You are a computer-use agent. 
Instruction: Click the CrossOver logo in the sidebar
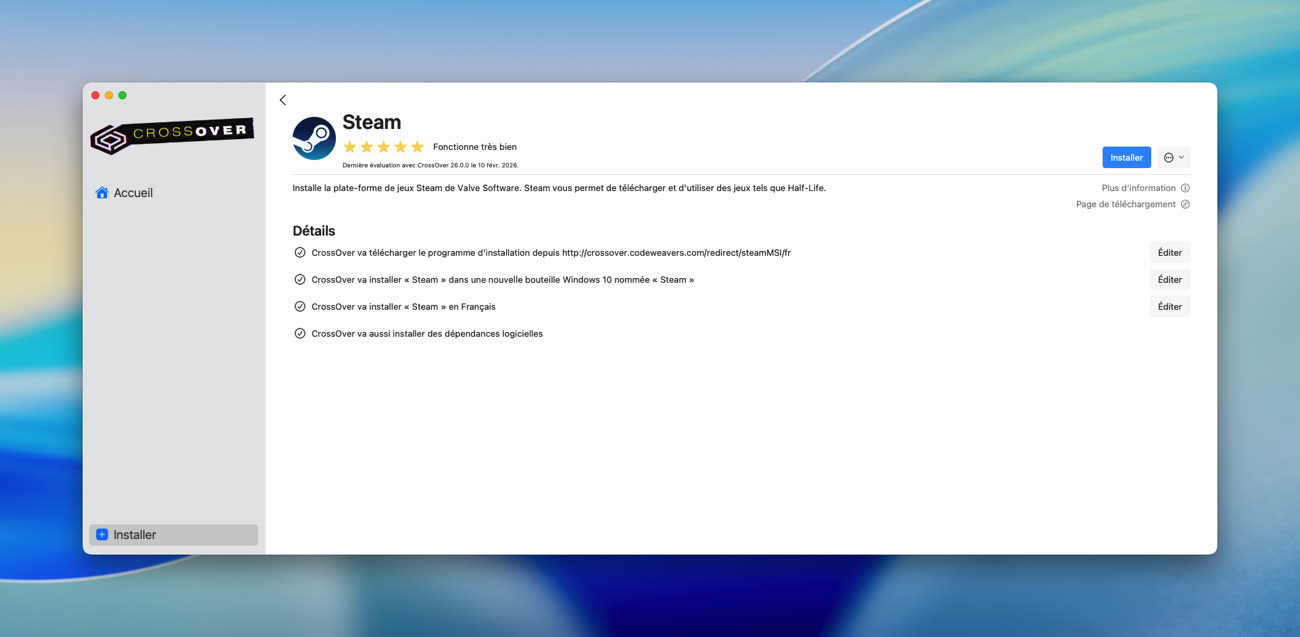point(172,135)
